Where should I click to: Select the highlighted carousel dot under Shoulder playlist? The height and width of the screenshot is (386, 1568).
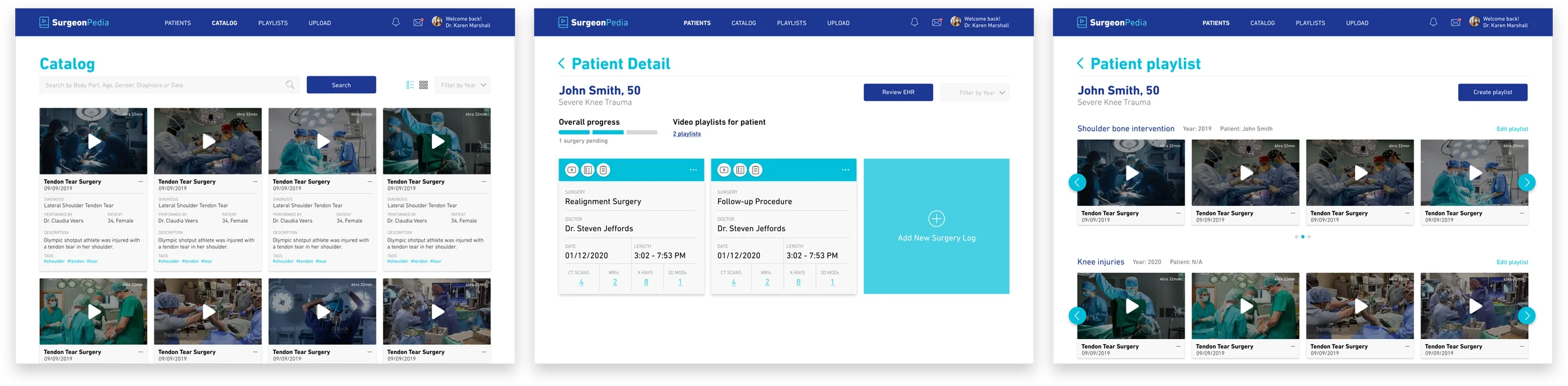pyautogui.click(x=1303, y=236)
